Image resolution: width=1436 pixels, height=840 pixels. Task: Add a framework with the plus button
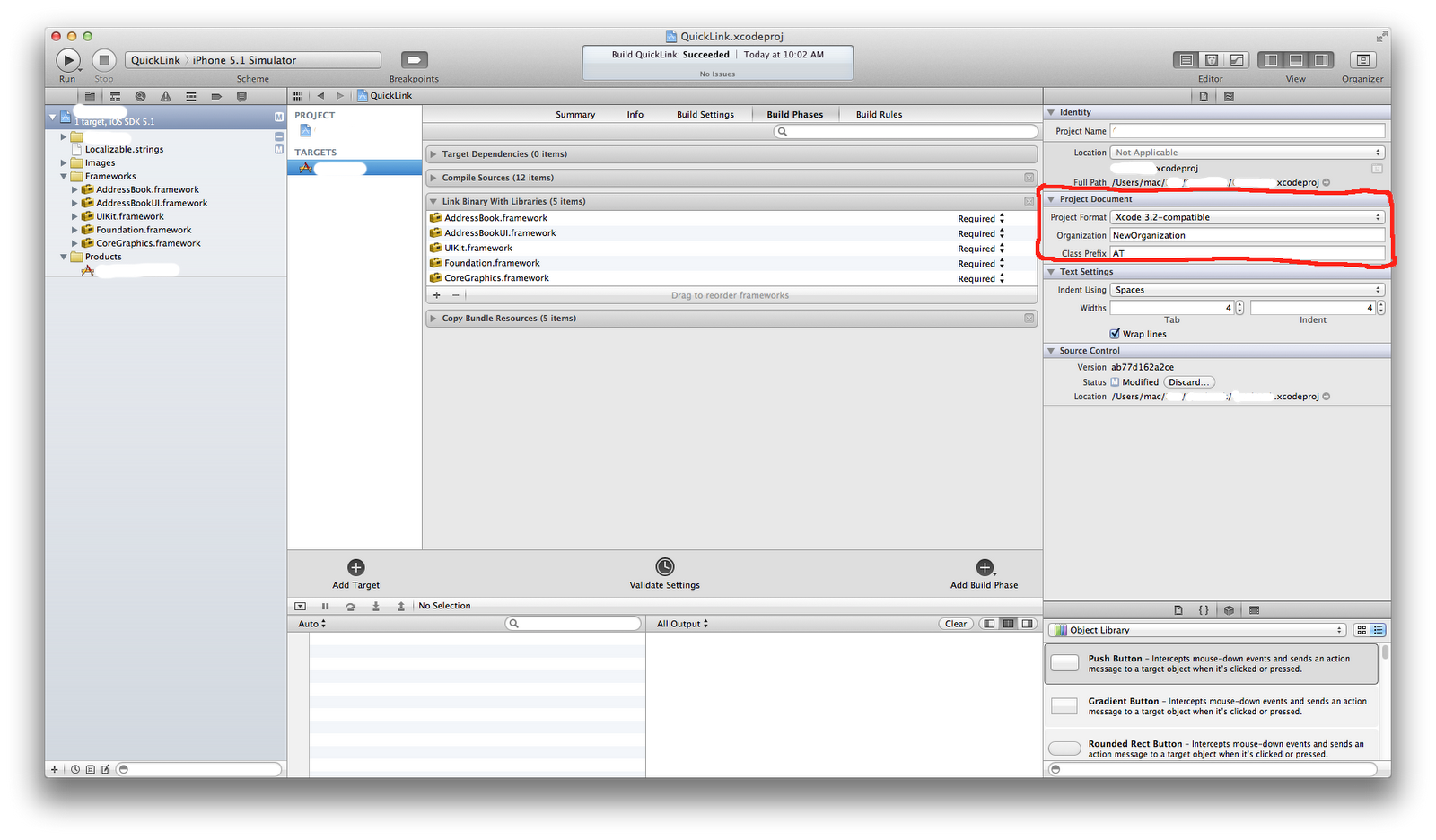point(437,295)
